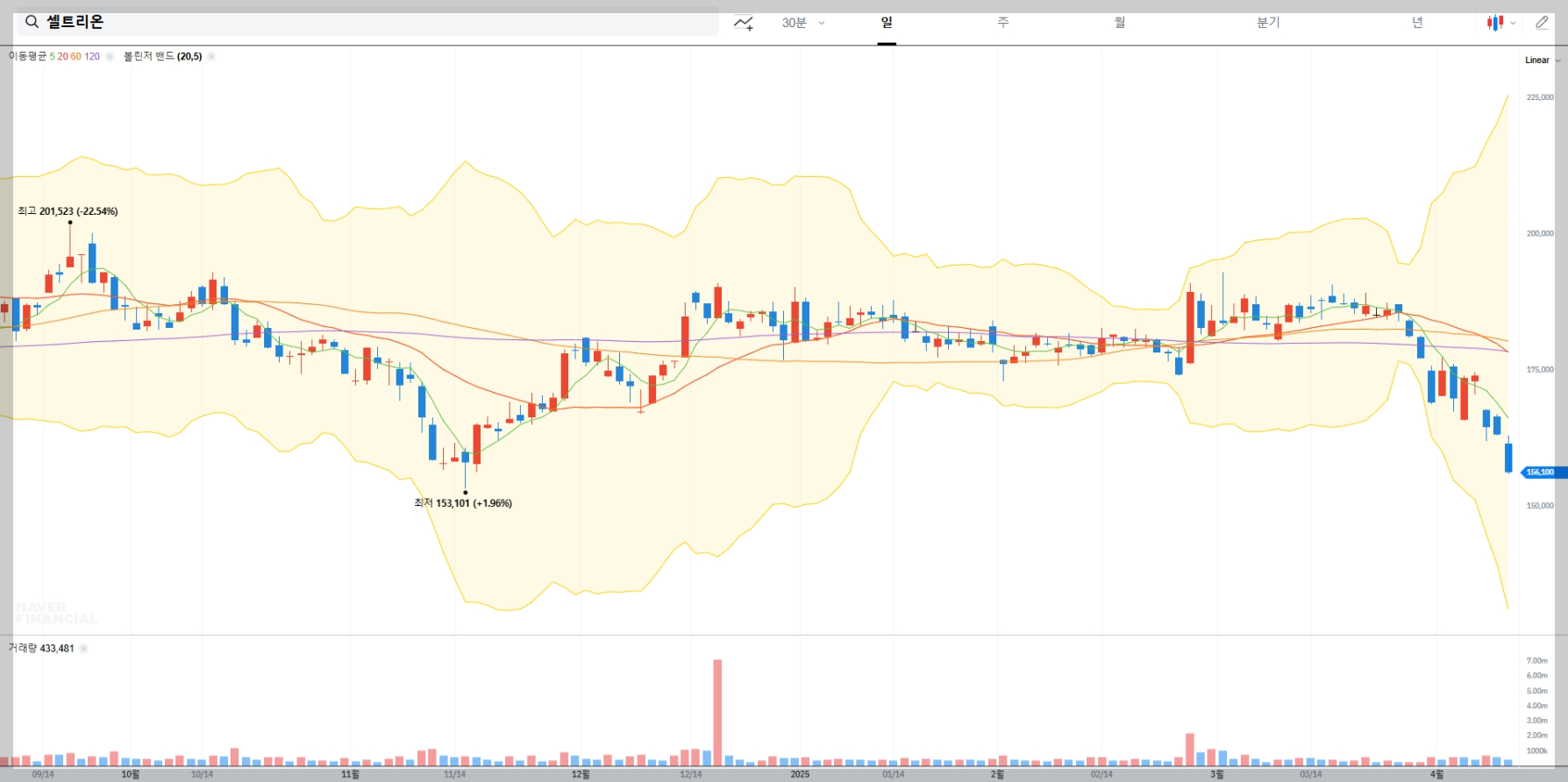Select the pencil drawing tool icon
The width and height of the screenshot is (1568, 782).
[x=1542, y=23]
